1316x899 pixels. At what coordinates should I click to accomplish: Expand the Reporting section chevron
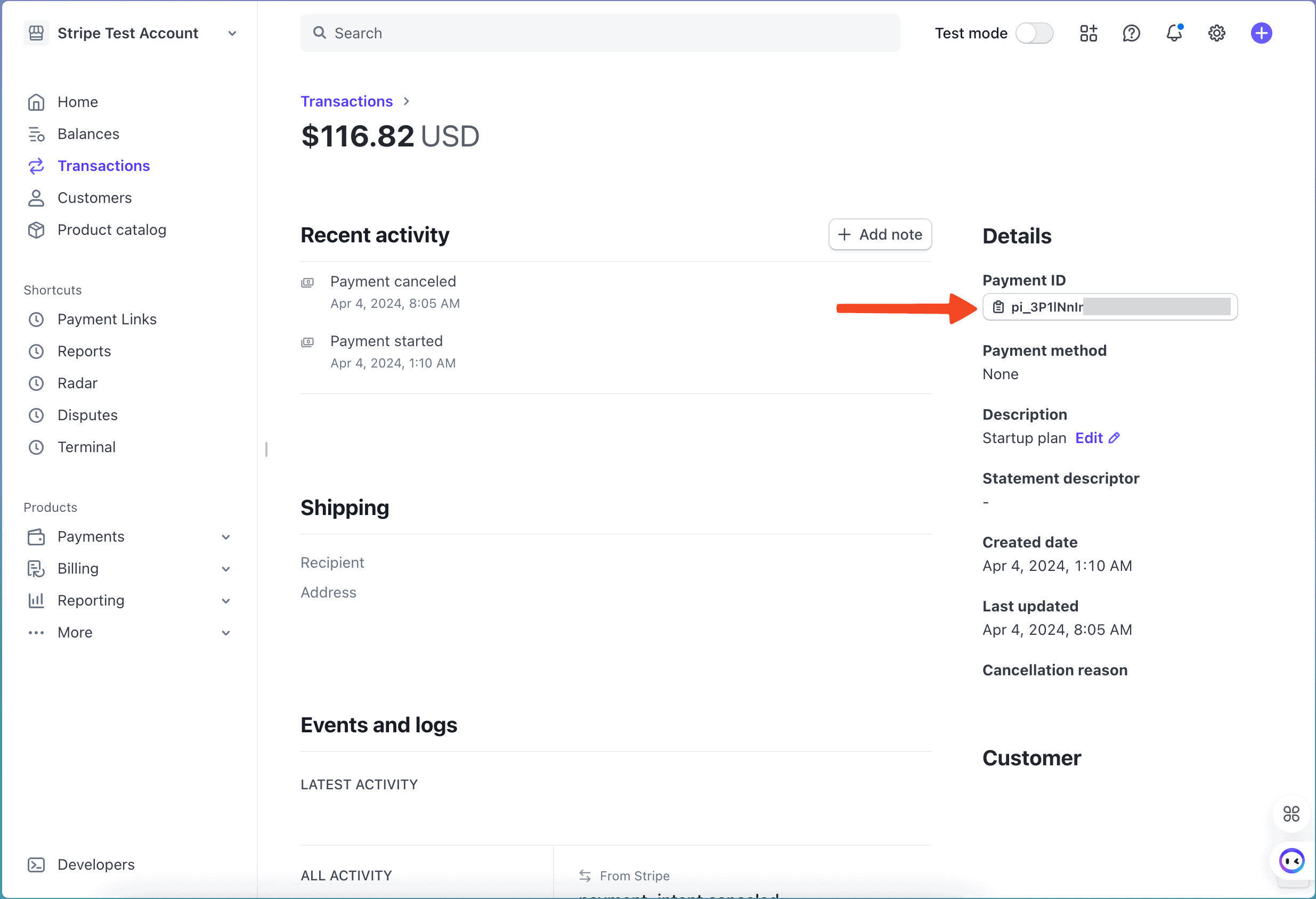225,601
